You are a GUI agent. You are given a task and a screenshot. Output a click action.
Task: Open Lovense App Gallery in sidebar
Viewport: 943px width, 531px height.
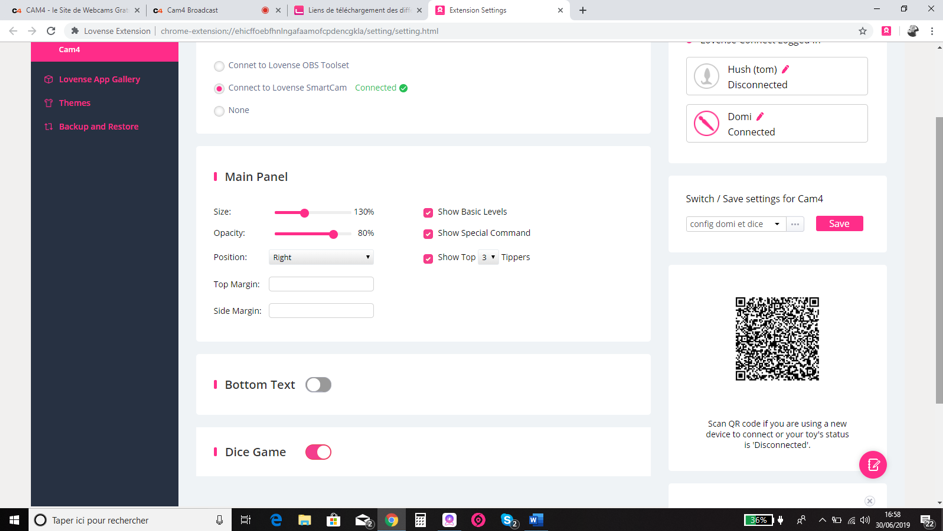99,79
